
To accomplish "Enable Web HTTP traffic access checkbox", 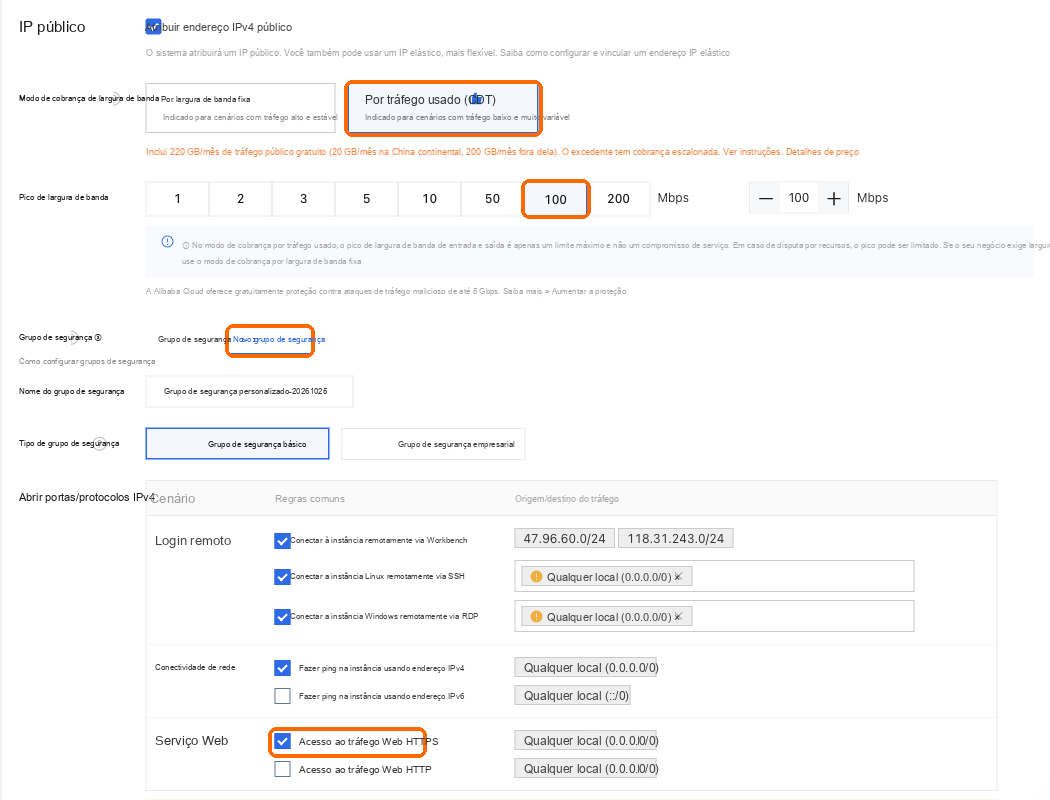I will pyautogui.click(x=282, y=769).
